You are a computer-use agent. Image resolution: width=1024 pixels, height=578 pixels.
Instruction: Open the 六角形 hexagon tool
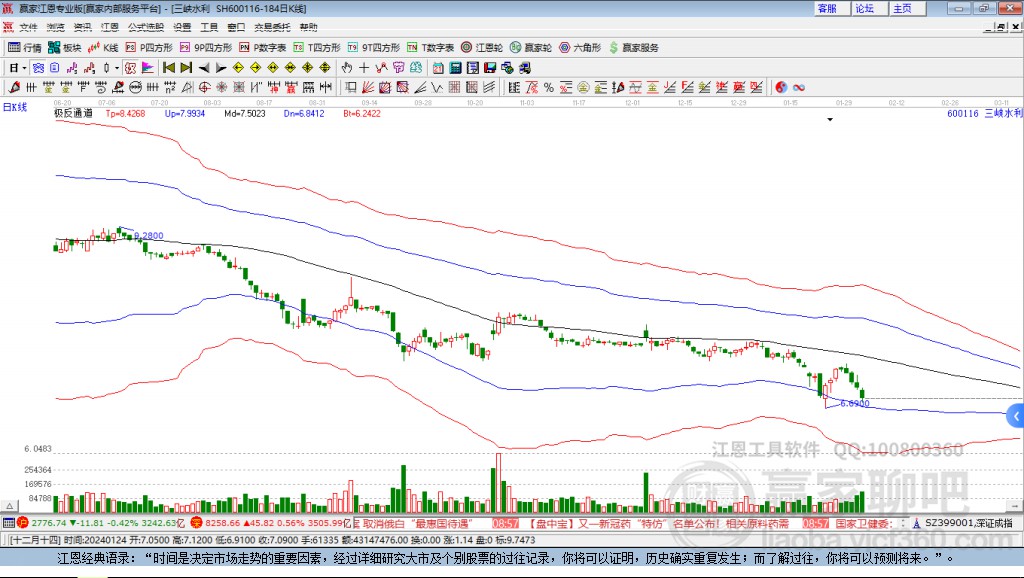580,48
